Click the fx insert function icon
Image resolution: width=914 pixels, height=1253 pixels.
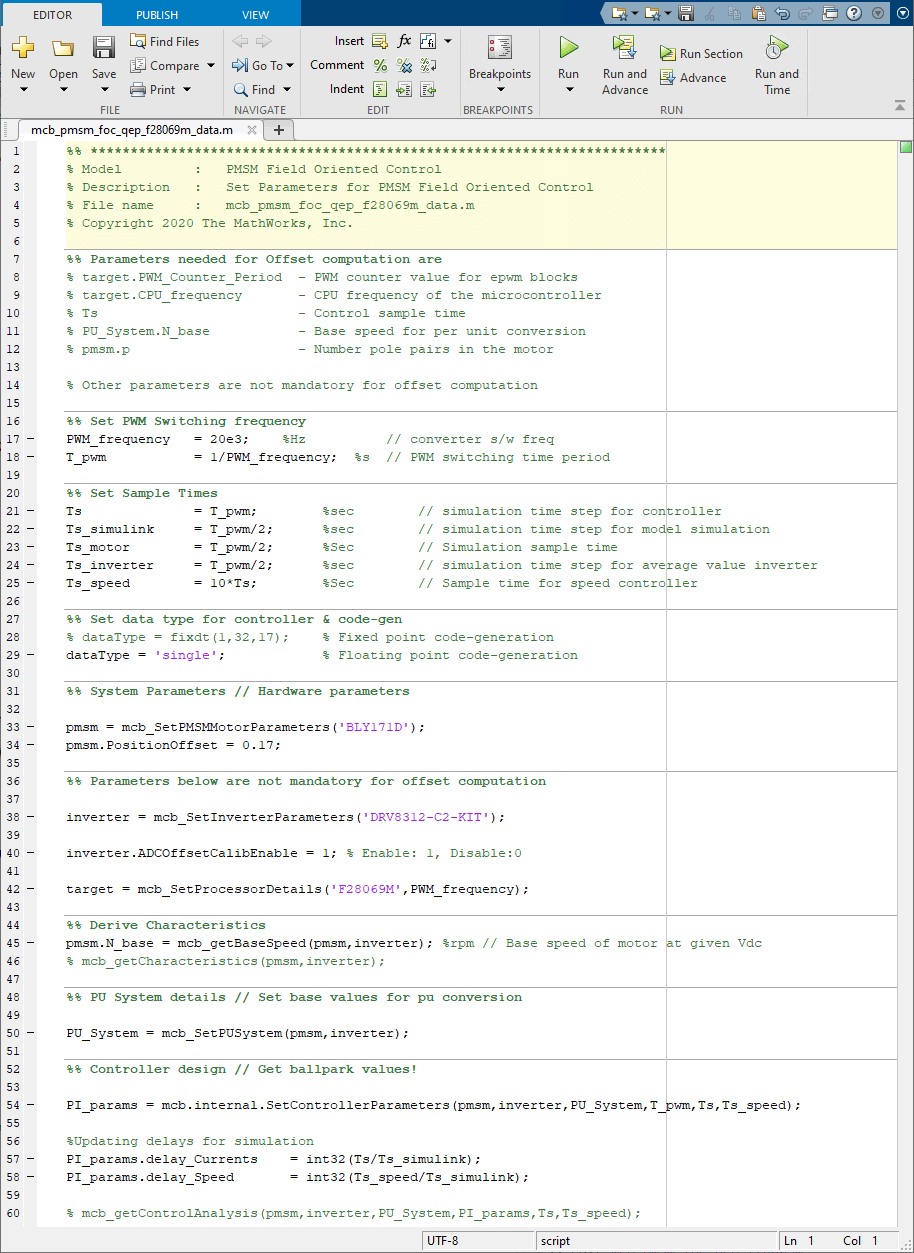coord(404,42)
